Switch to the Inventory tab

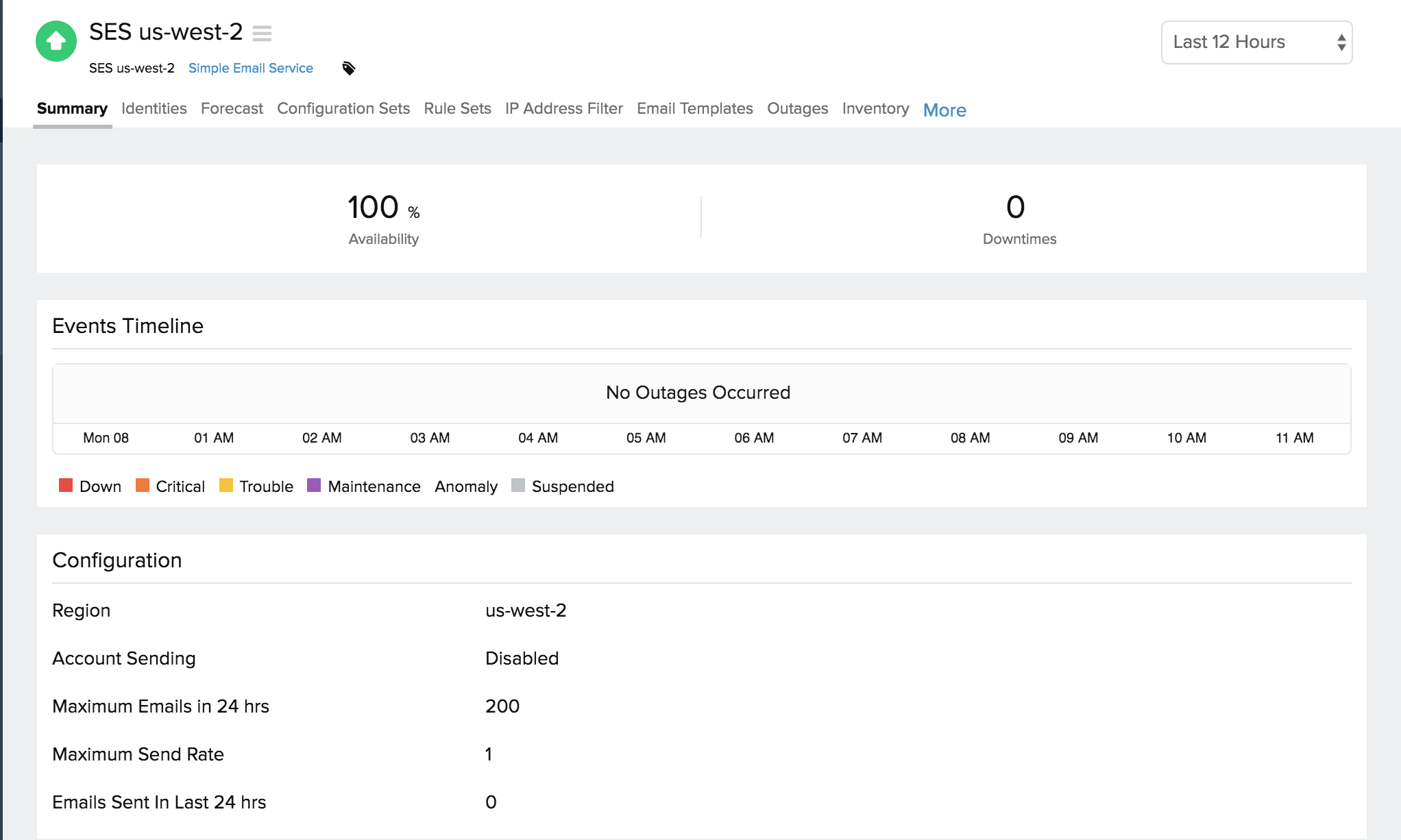(875, 109)
